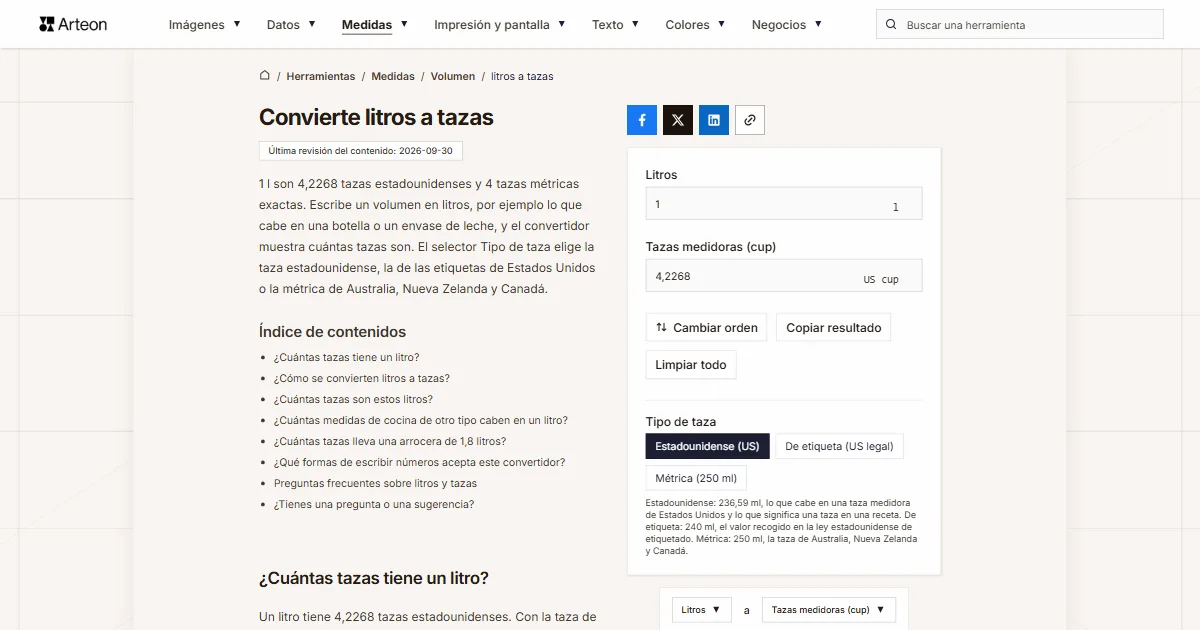The image size is (1200, 630).
Task: Focus the Litros input field
Action: pyautogui.click(x=784, y=204)
